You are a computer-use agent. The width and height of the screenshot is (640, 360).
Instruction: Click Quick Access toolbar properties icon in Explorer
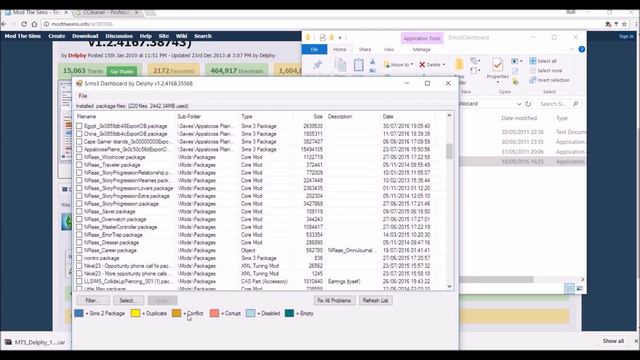point(322,38)
